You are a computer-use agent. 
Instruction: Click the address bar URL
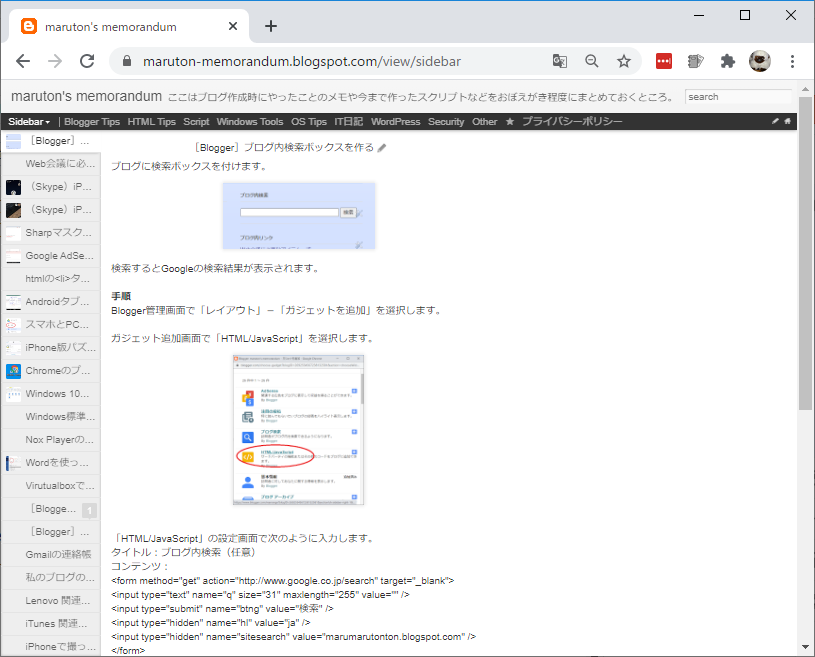pos(302,61)
